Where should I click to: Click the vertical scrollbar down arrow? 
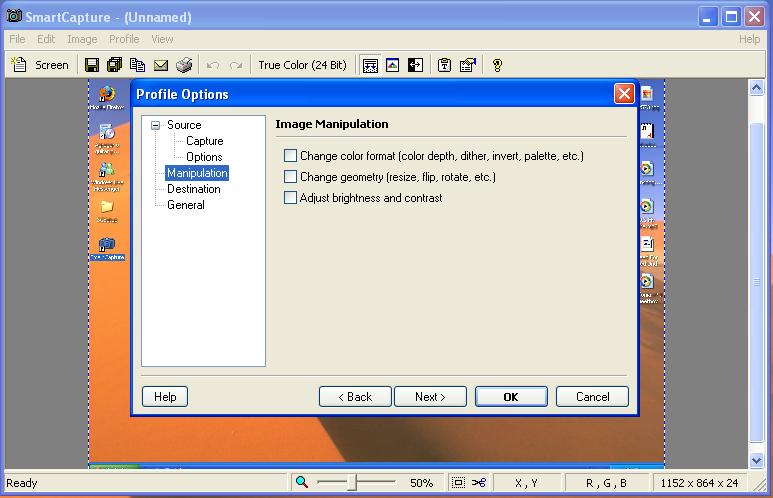(756, 460)
